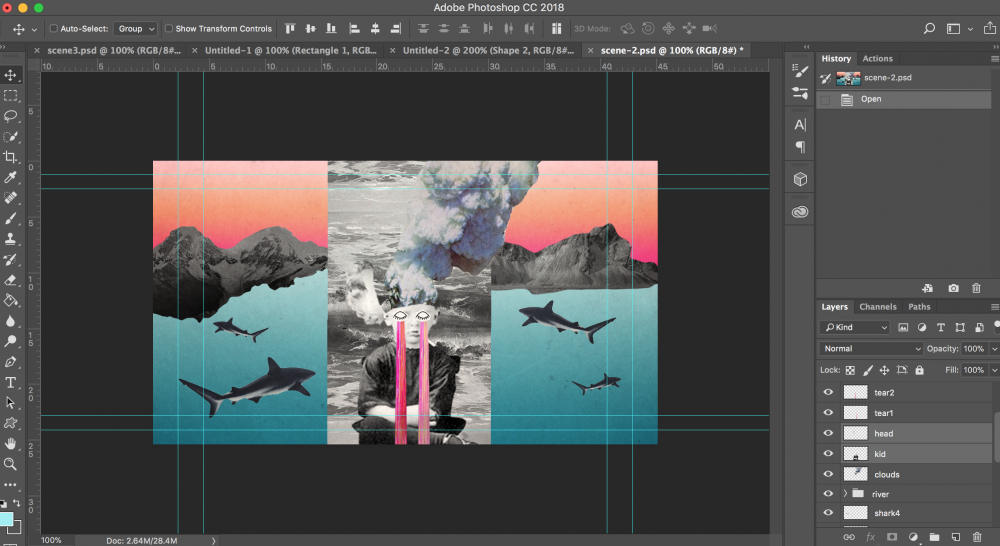Create new snapshot with camera icon

(953, 288)
